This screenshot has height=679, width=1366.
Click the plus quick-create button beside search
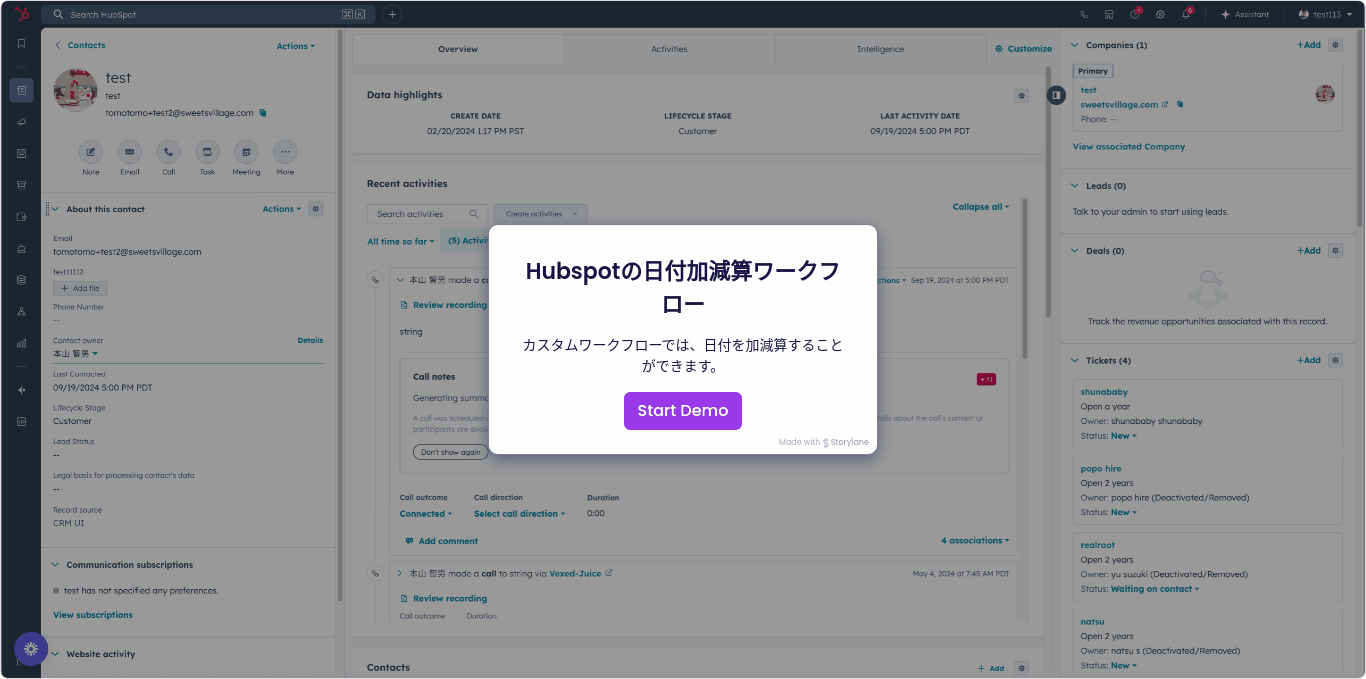point(392,14)
